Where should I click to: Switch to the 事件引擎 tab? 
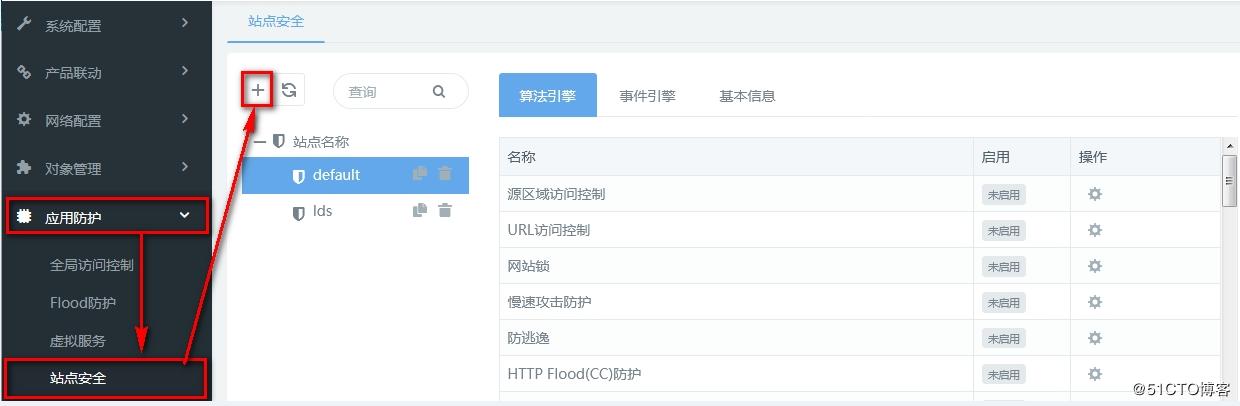(647, 96)
